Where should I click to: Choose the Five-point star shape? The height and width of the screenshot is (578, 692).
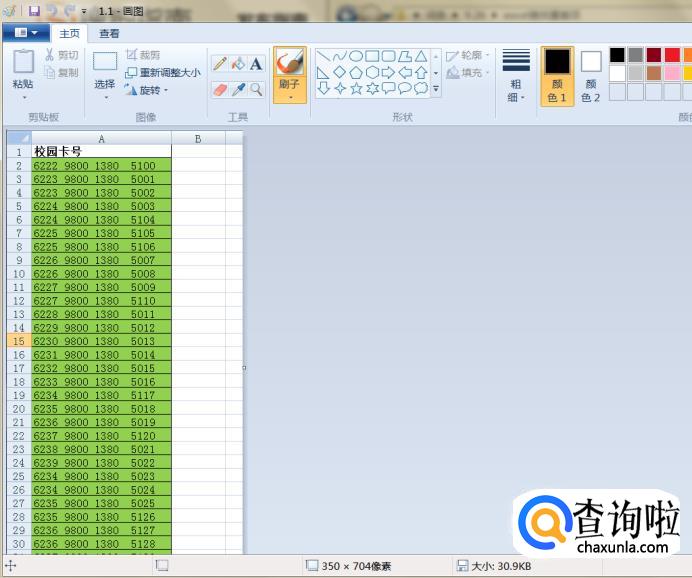[x=356, y=88]
